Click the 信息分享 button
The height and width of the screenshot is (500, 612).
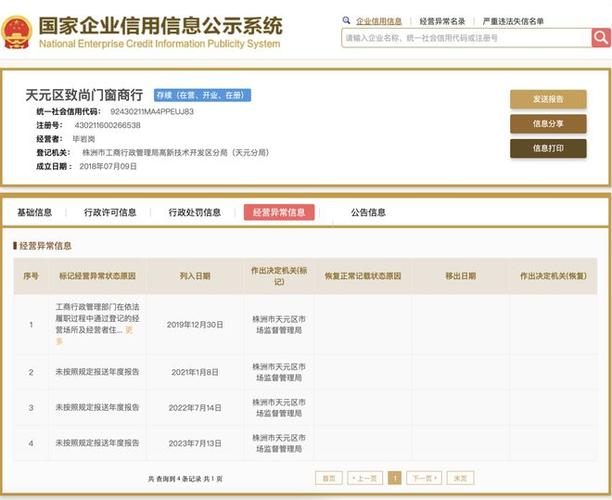[x=548, y=124]
